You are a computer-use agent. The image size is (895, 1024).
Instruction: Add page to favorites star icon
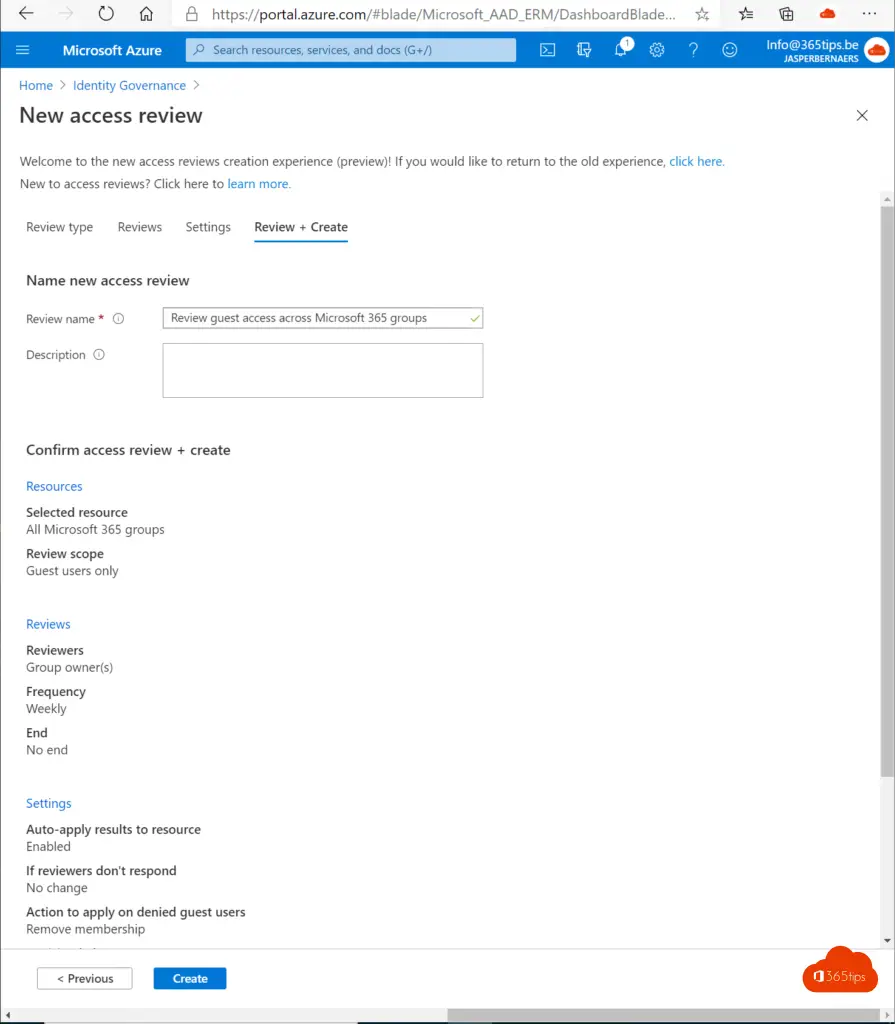[x=702, y=14]
